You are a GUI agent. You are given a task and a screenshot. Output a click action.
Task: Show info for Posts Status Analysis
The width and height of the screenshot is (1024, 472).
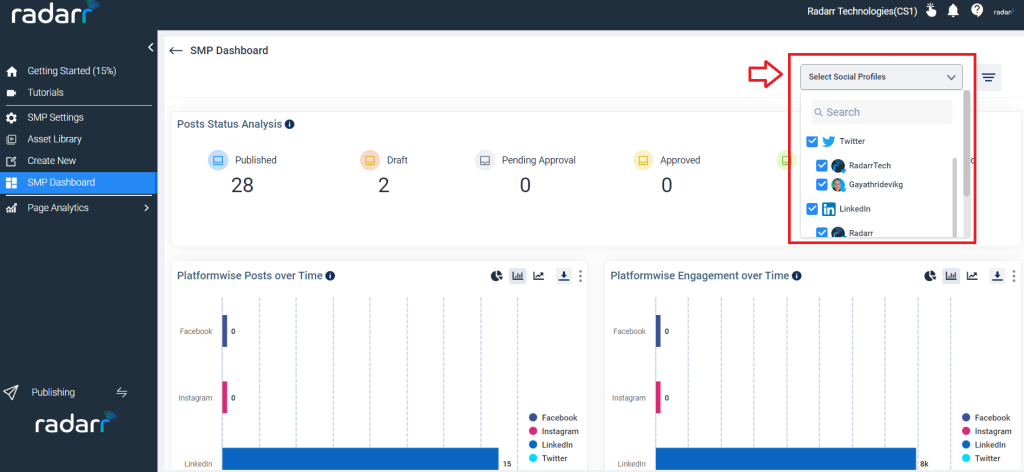289,124
